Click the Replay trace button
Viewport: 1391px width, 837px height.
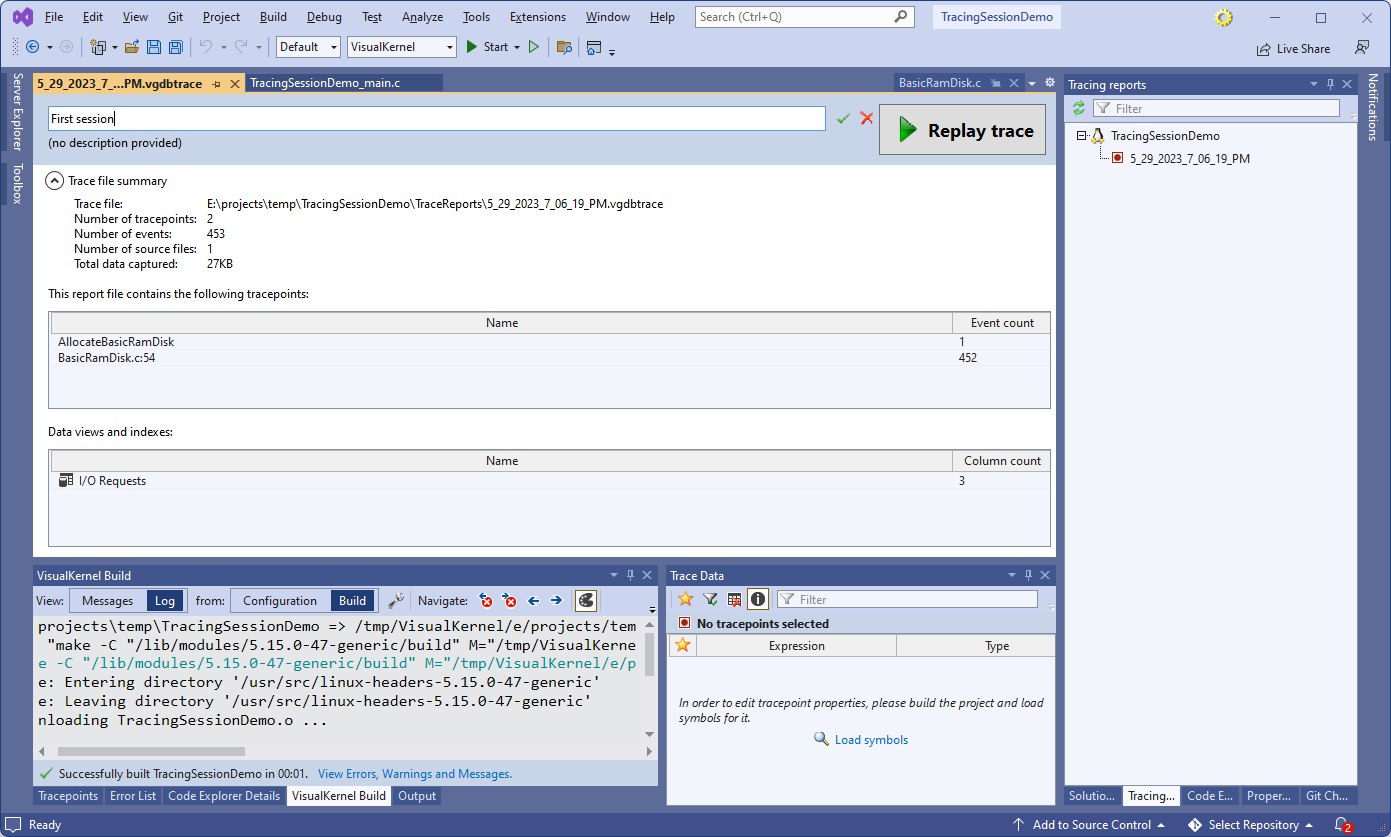click(962, 130)
